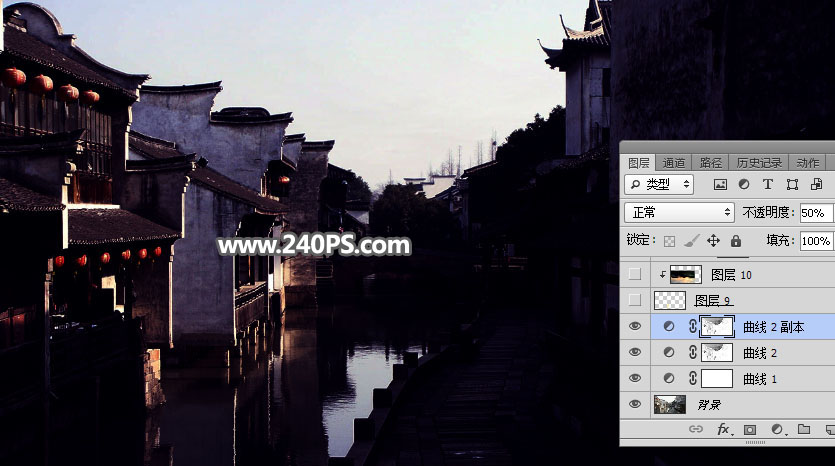
Task: Filter layers by pixel image icon
Action: tap(720, 184)
